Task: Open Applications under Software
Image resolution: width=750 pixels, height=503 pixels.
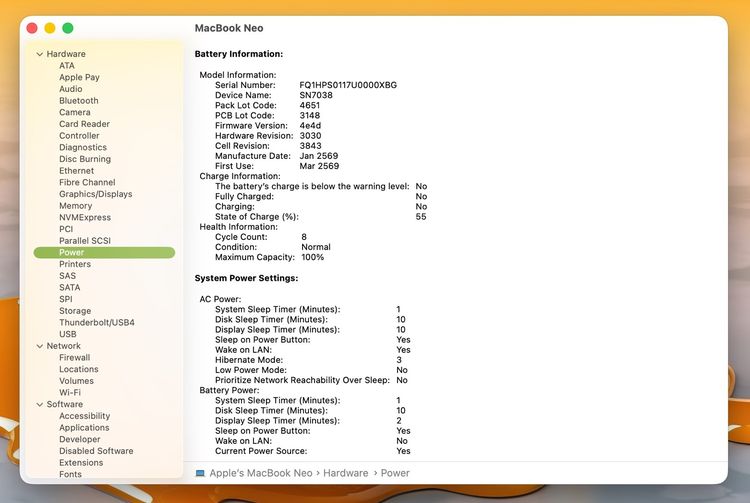Action: coord(84,427)
